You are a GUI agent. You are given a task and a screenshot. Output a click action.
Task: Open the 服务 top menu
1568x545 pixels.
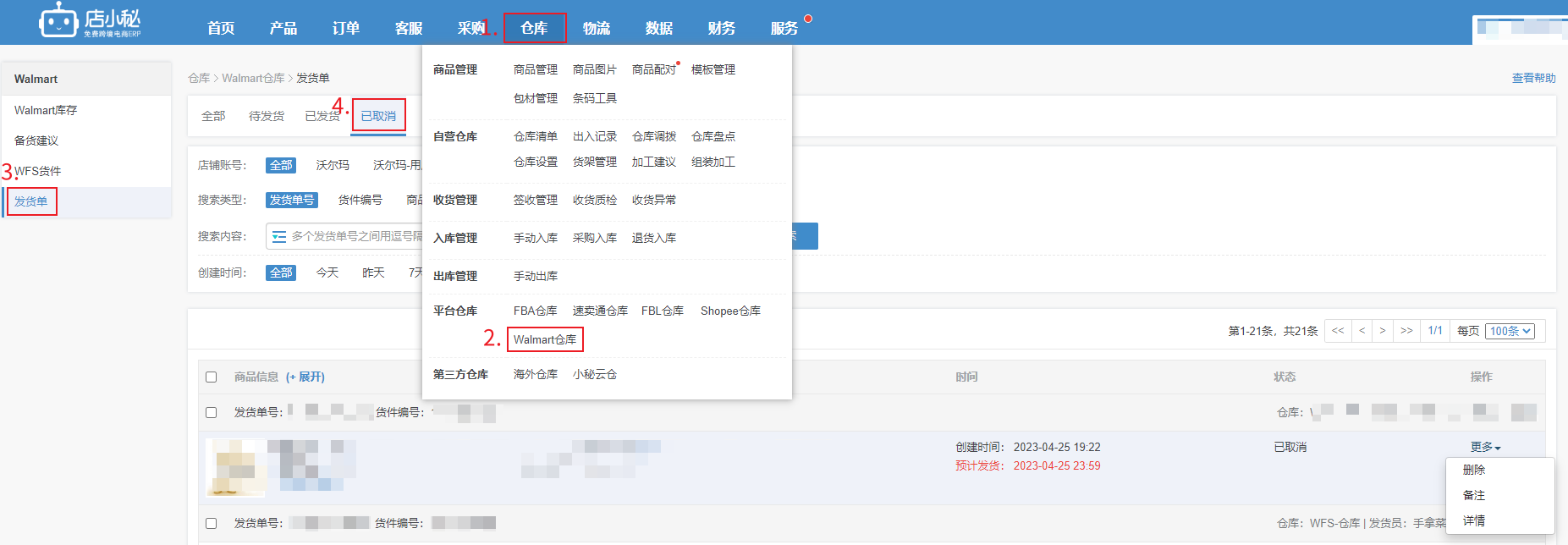click(784, 28)
